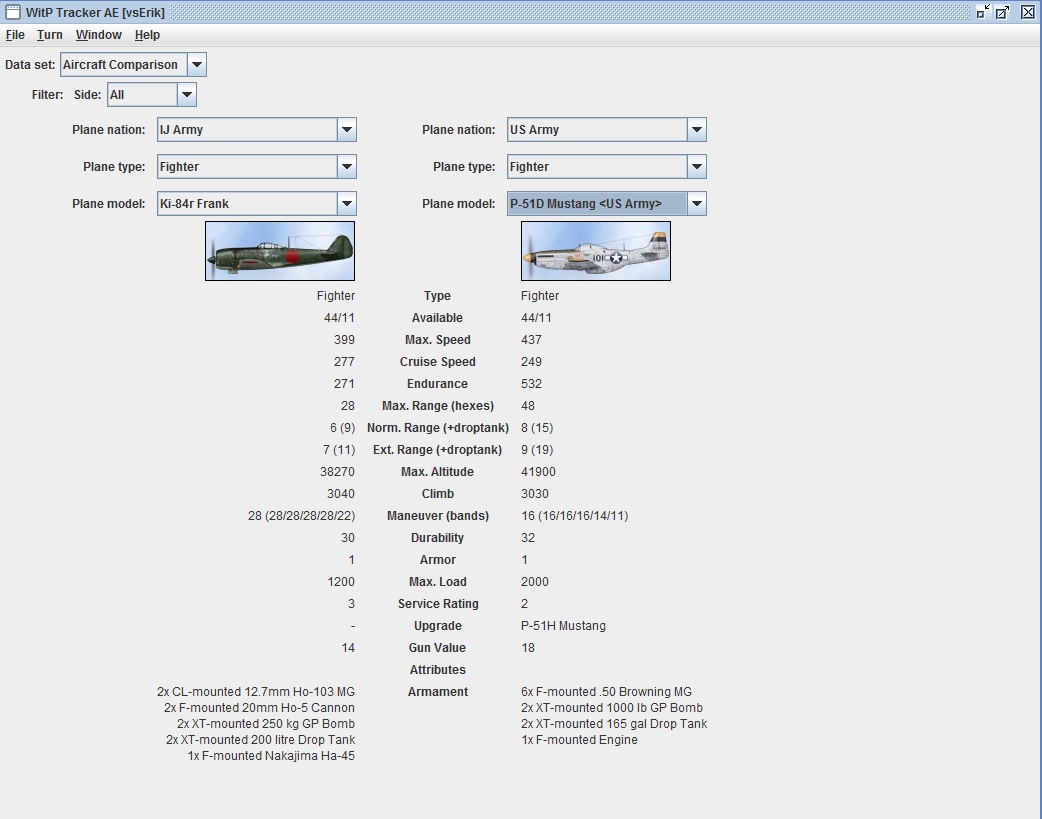Viewport: 1042px width, 819px height.
Task: Click the Max. Speed value 399
Action: [344, 340]
